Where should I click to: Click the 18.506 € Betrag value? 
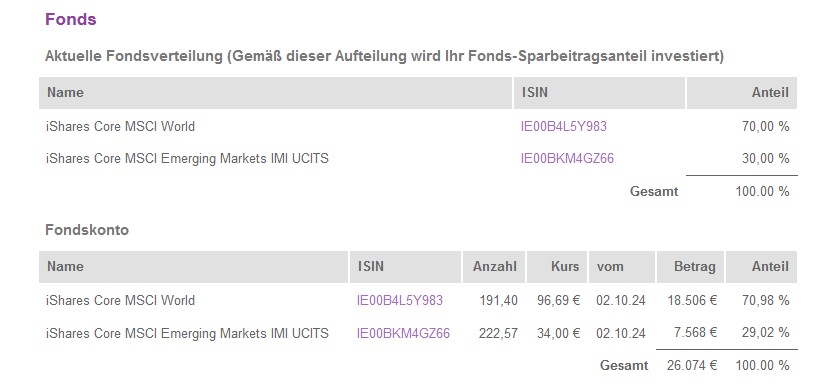click(692, 300)
